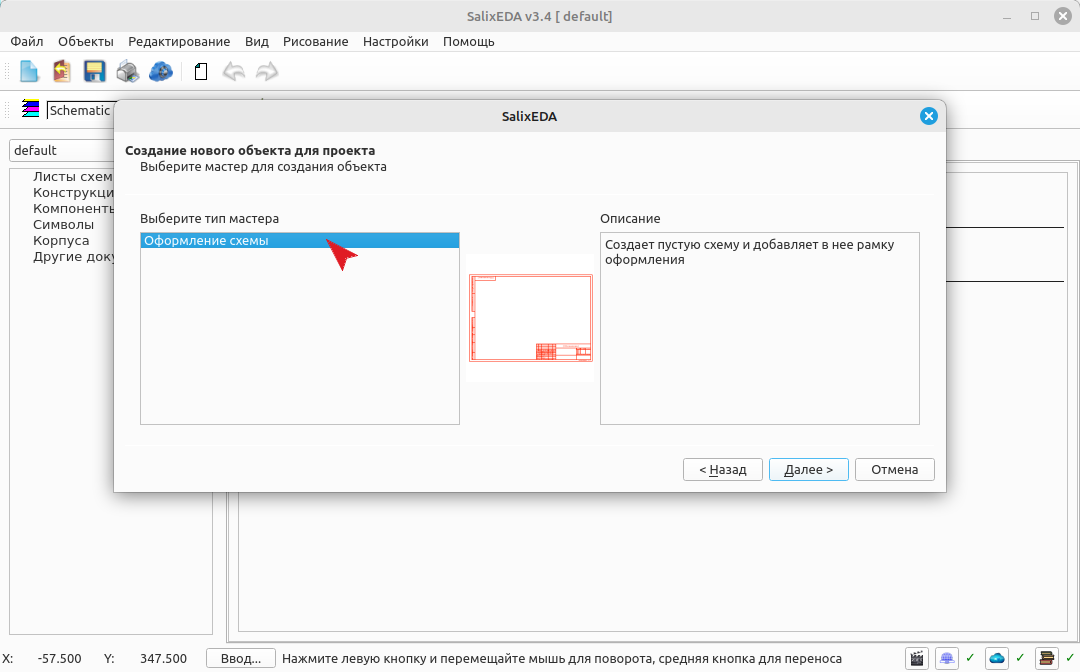Open the default project dropdown
Image resolution: width=1080 pixels, height=672 pixels.
[63, 150]
